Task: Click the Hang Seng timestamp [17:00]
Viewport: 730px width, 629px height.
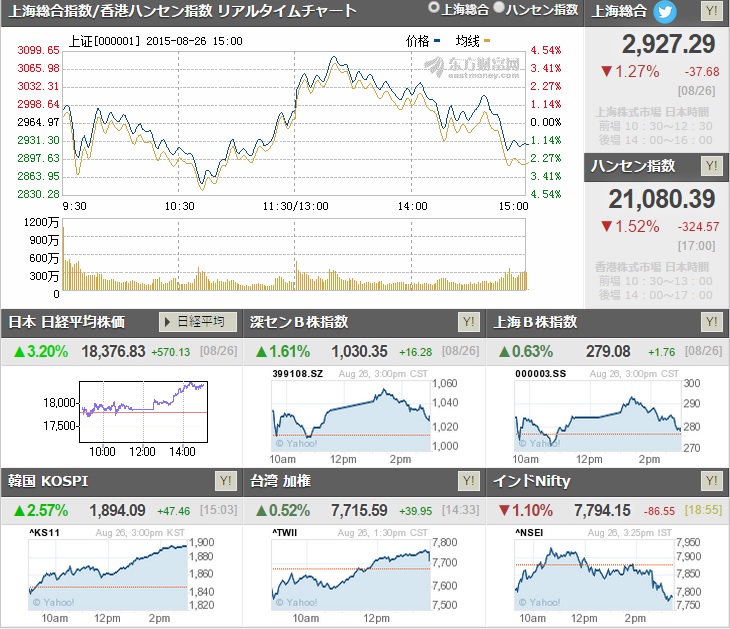Action: (696, 246)
